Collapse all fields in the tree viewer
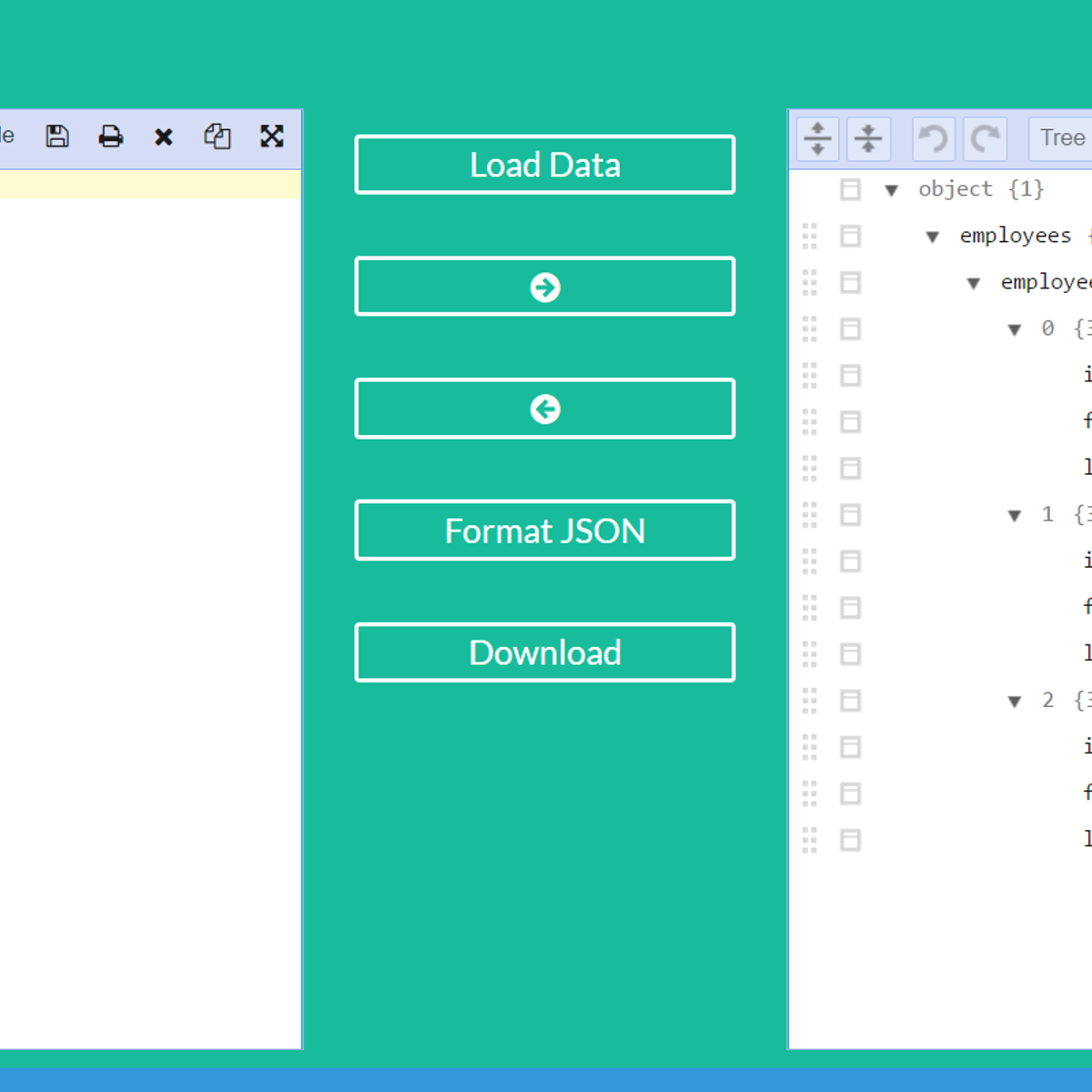 tap(868, 138)
